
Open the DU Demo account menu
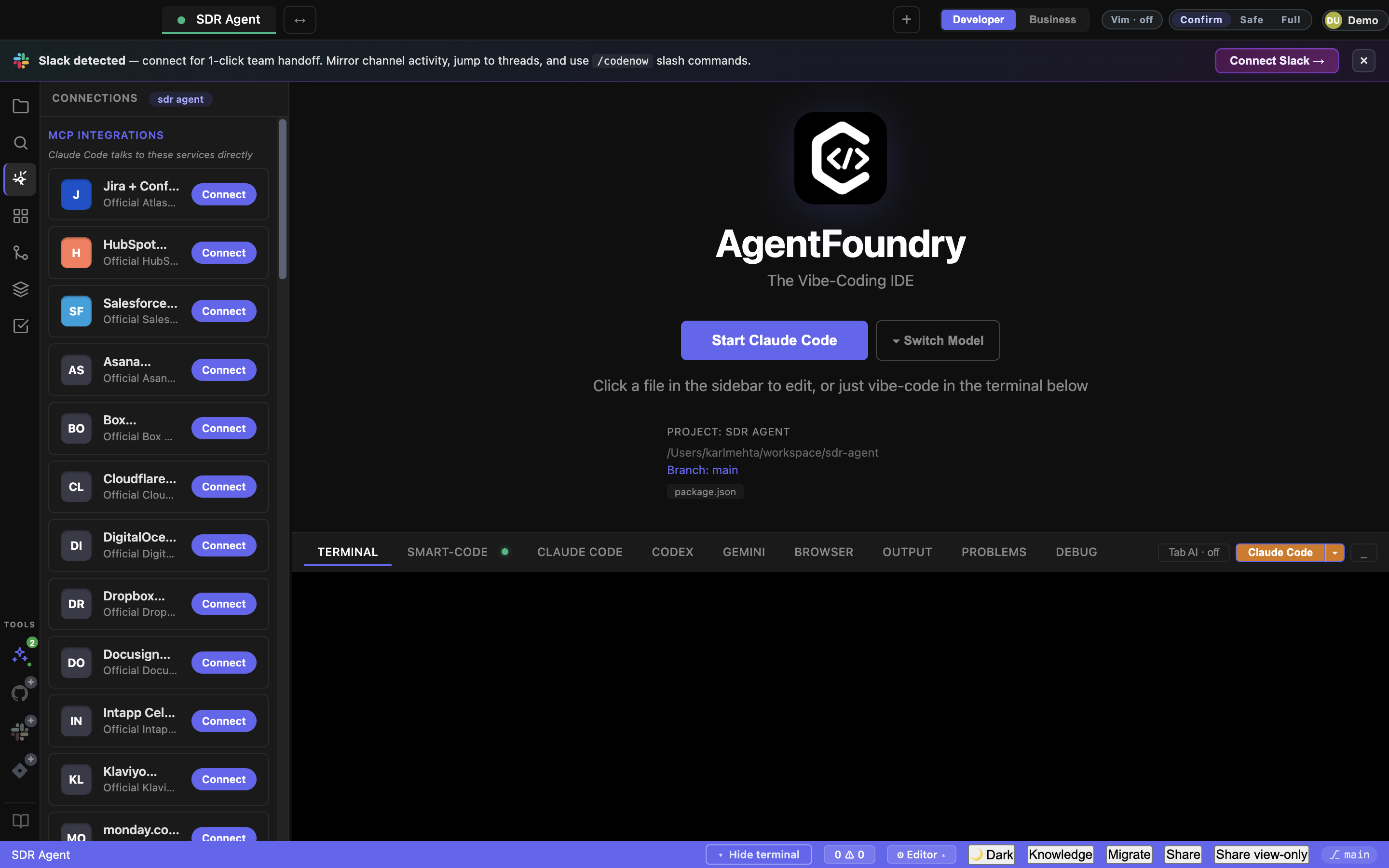1355,20
